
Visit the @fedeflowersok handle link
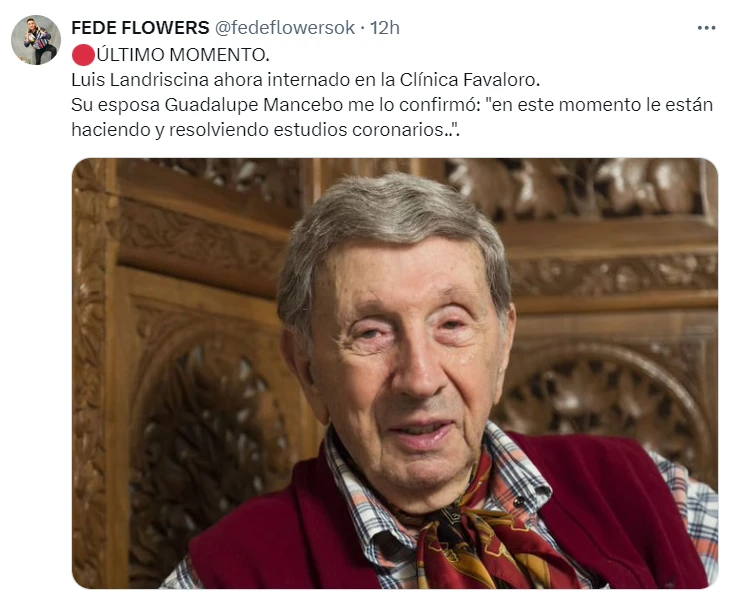click(x=284, y=28)
